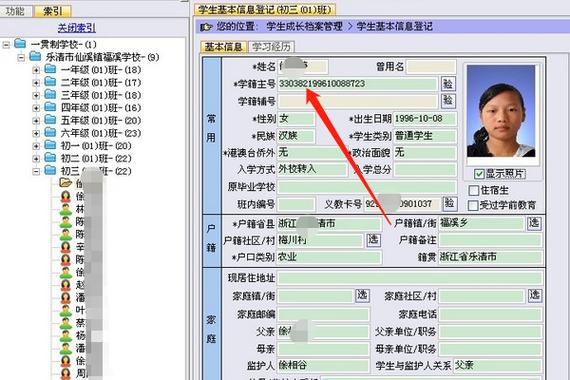570x380 pixels.
Task: Click the 现居住地址 field
Action: point(410,278)
